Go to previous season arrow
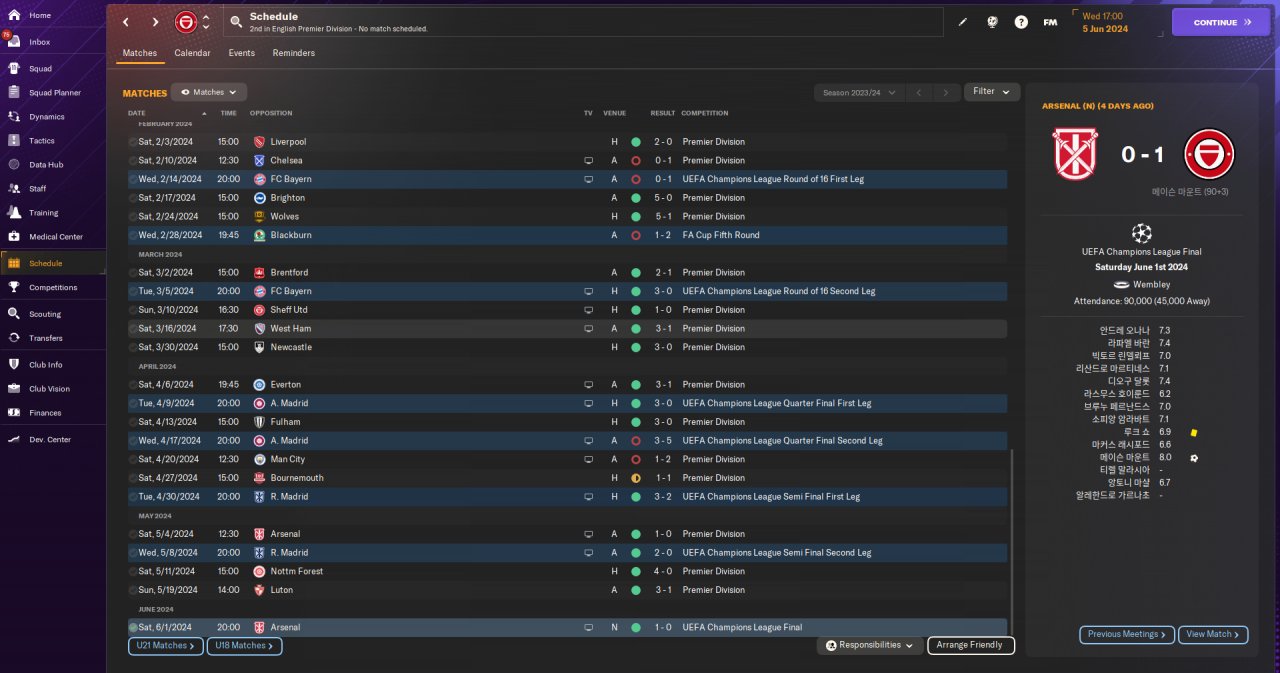 [x=920, y=92]
